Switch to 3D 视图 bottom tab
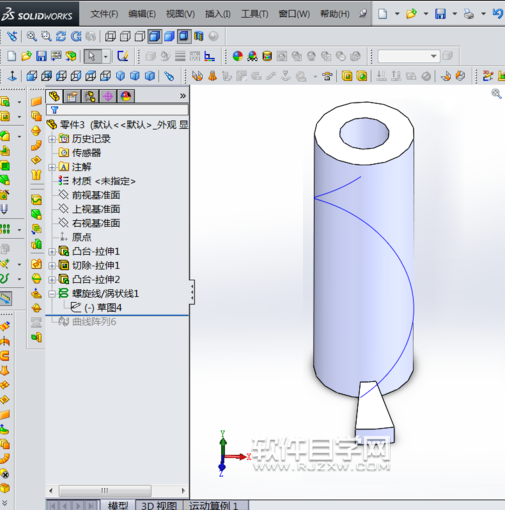The image size is (505, 510). point(159,505)
